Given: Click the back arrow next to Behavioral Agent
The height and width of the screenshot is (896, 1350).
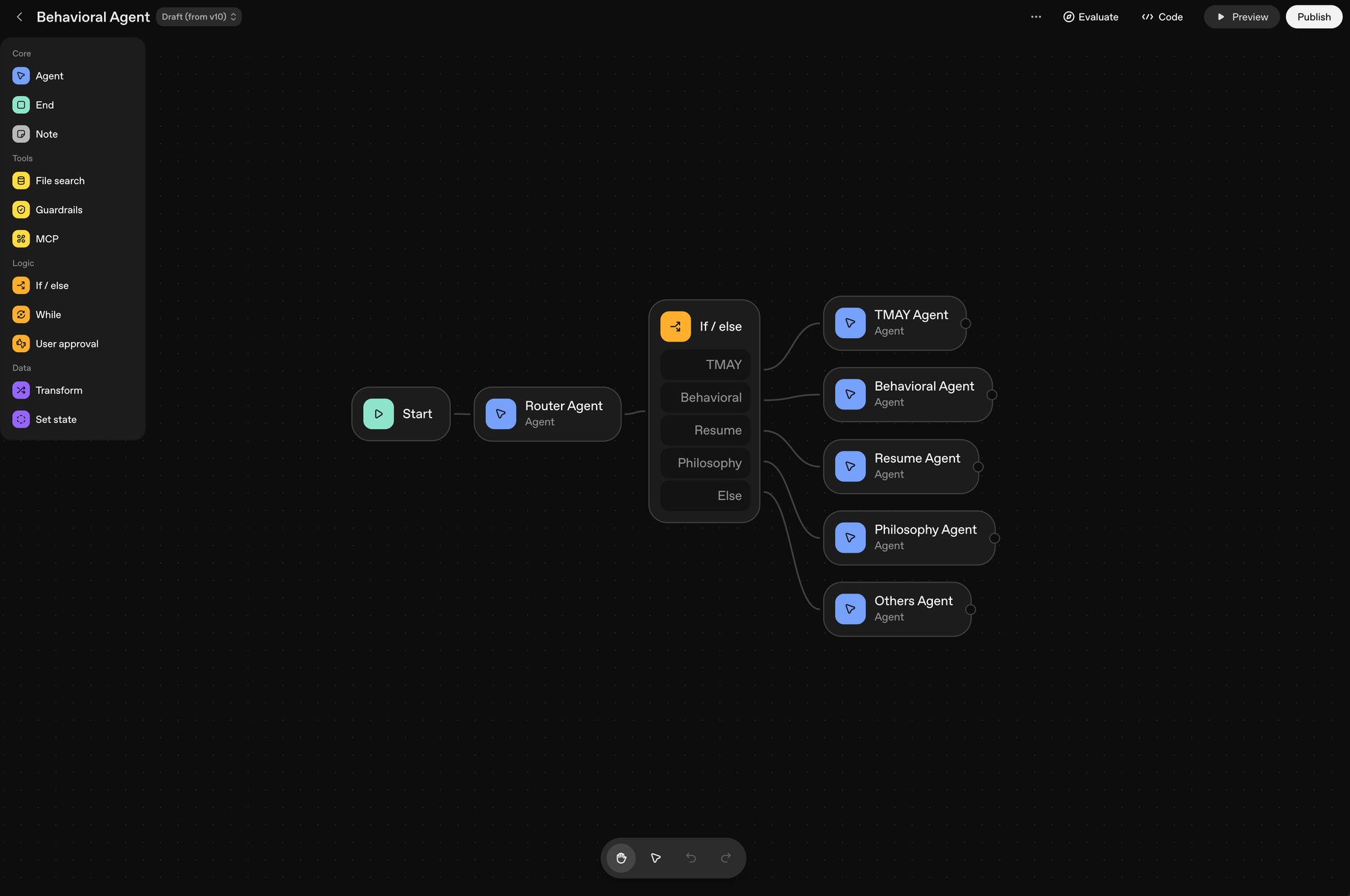Looking at the screenshot, I should 20,17.
